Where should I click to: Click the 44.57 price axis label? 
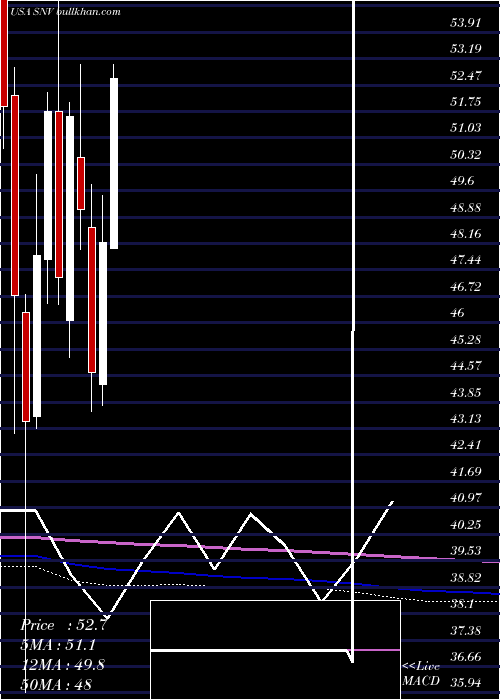click(x=466, y=366)
